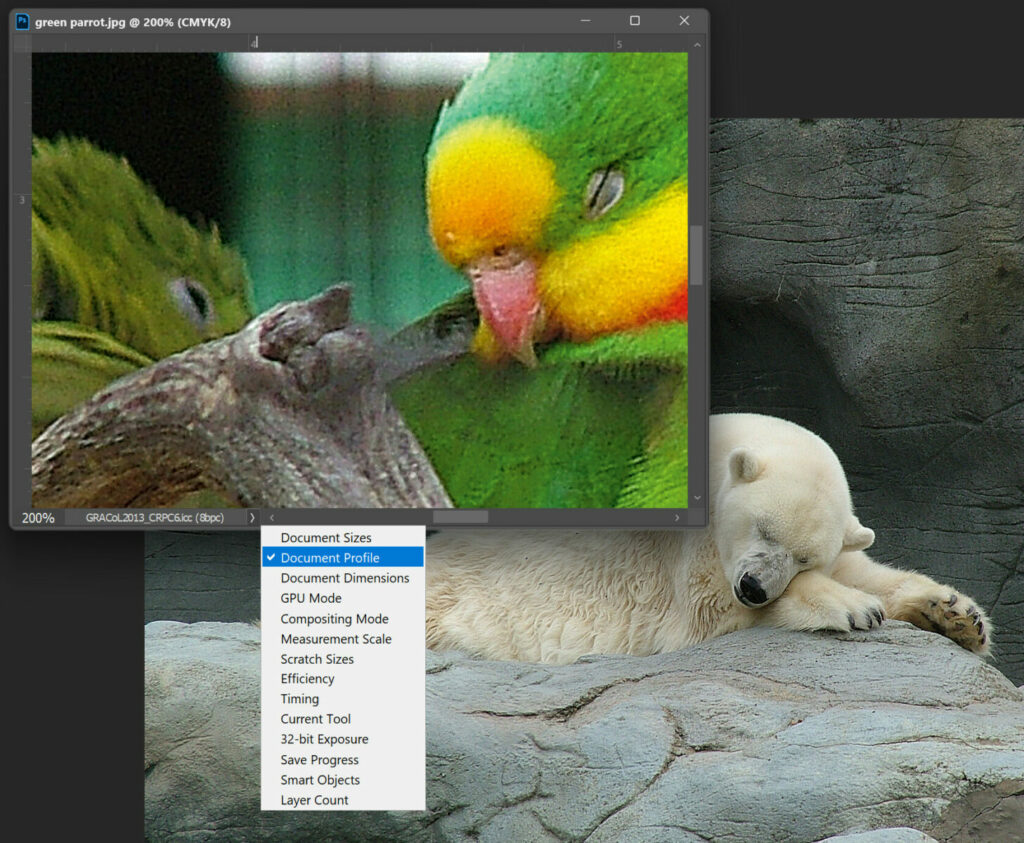Viewport: 1024px width, 843px height.
Task: Display Current Tool in status bar
Action: (x=315, y=719)
